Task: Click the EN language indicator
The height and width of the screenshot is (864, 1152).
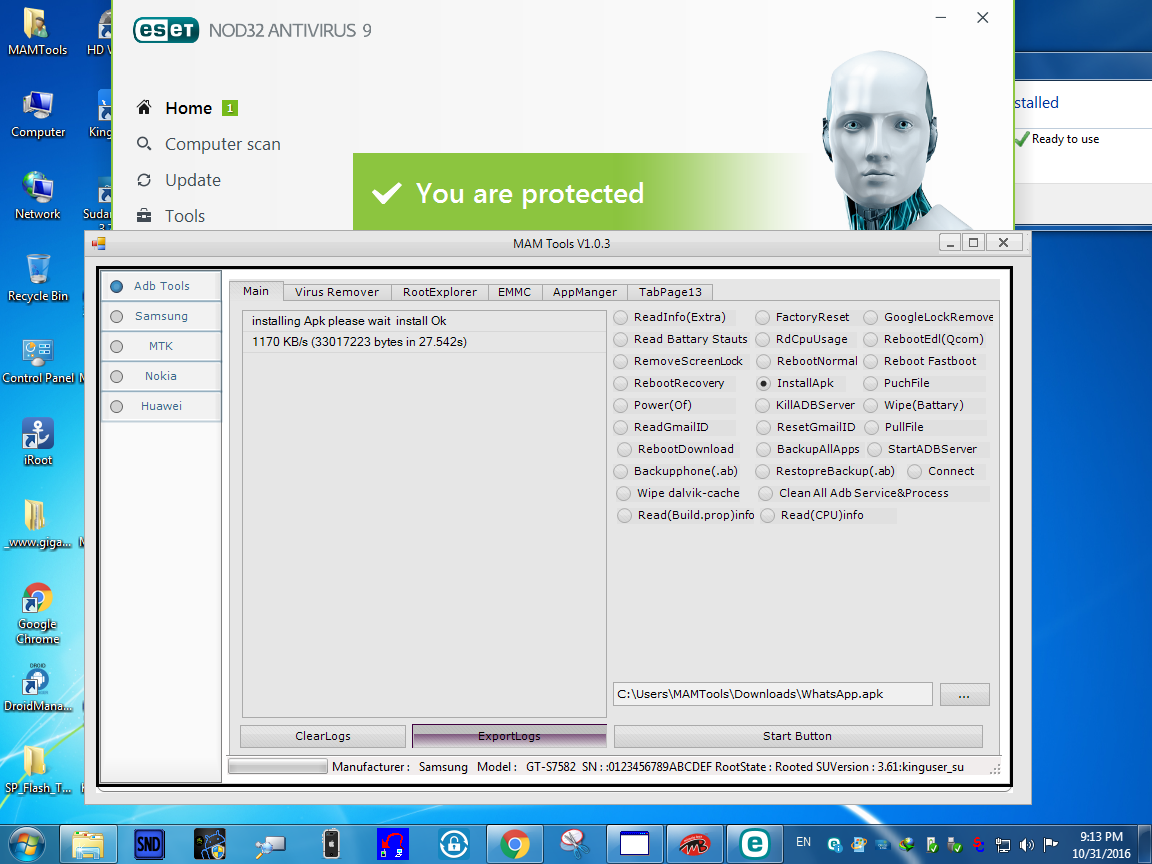Action: click(804, 842)
